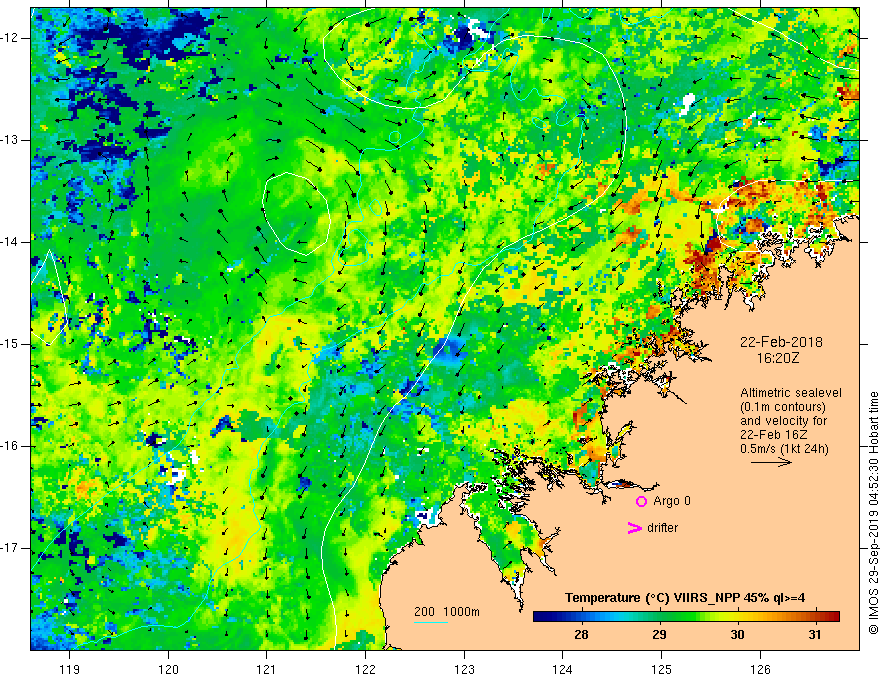The height and width of the screenshot is (680, 880).
Task: Click the Temperature VIIRS_NPP title text
Action: click(x=685, y=598)
